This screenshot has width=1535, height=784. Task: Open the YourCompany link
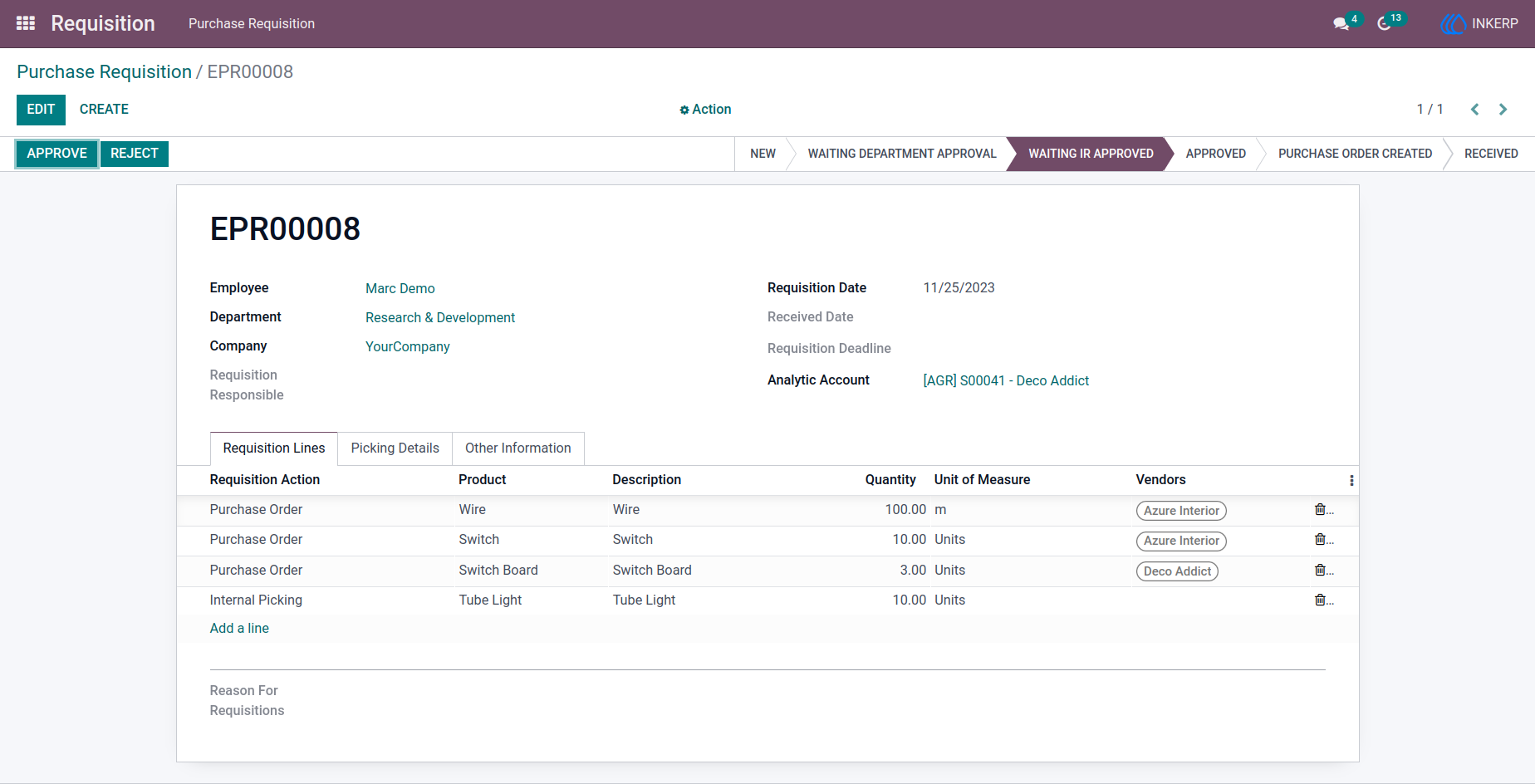408,346
